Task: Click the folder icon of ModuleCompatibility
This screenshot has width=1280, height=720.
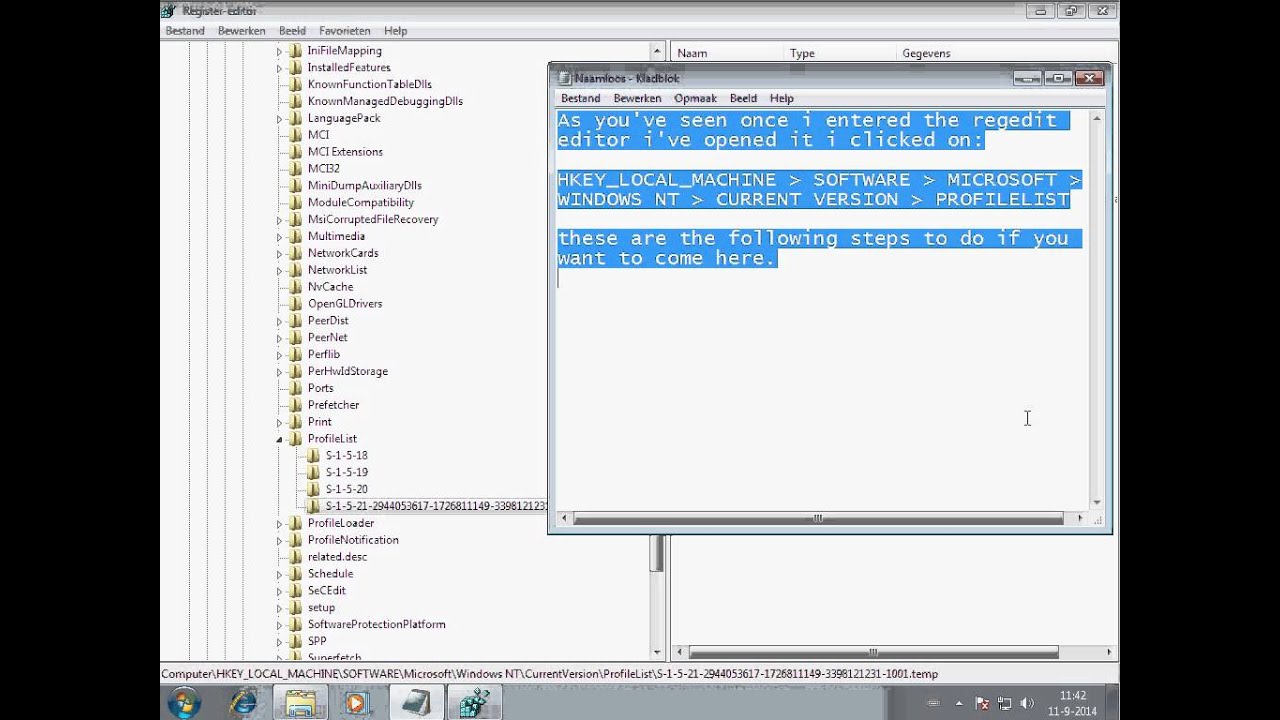Action: click(x=295, y=203)
